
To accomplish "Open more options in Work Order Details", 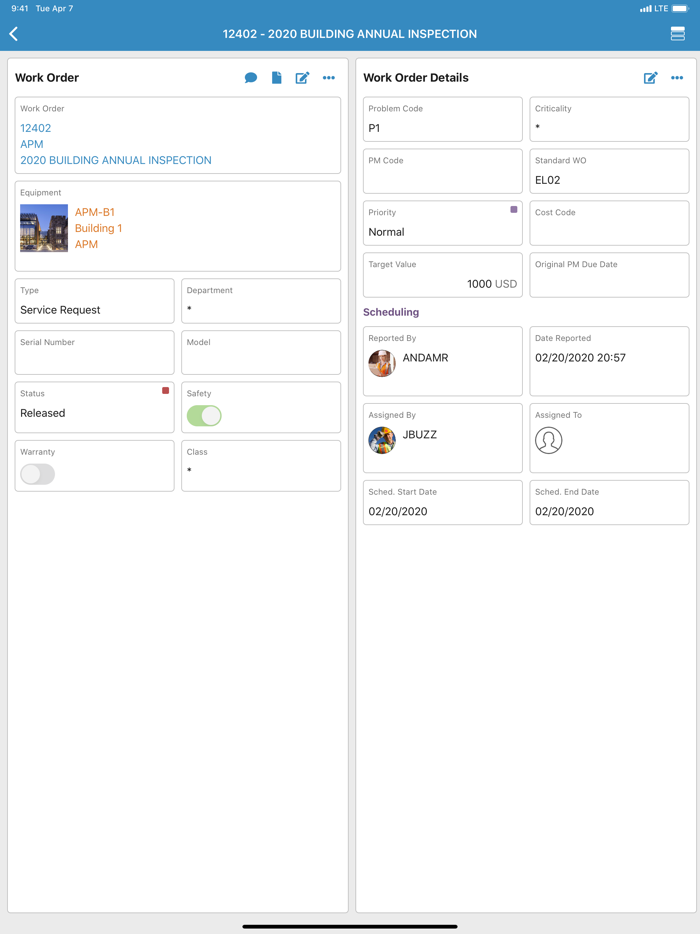I will 677,78.
